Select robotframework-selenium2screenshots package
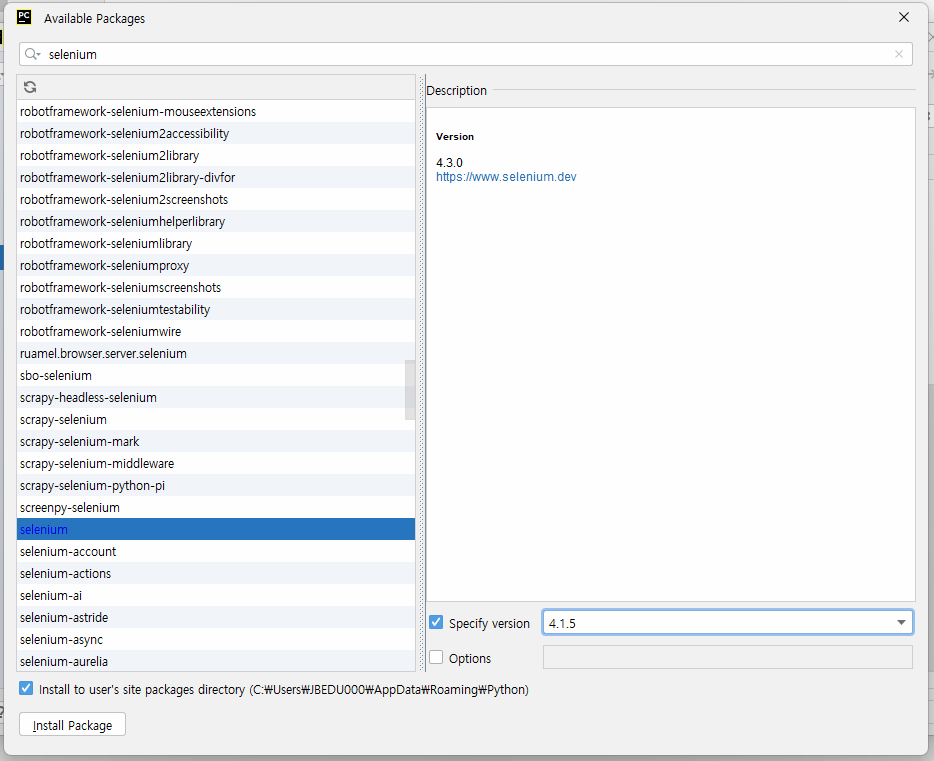Viewport: 934px width, 761px height. pyautogui.click(x=216, y=199)
